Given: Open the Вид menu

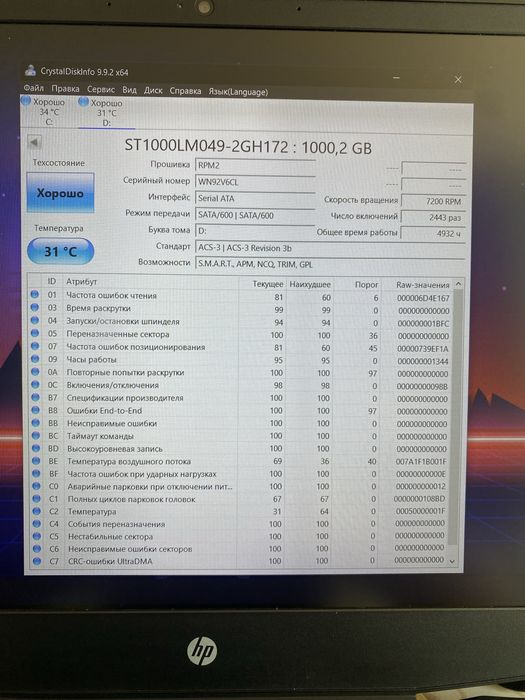Looking at the screenshot, I should click(x=129, y=90).
